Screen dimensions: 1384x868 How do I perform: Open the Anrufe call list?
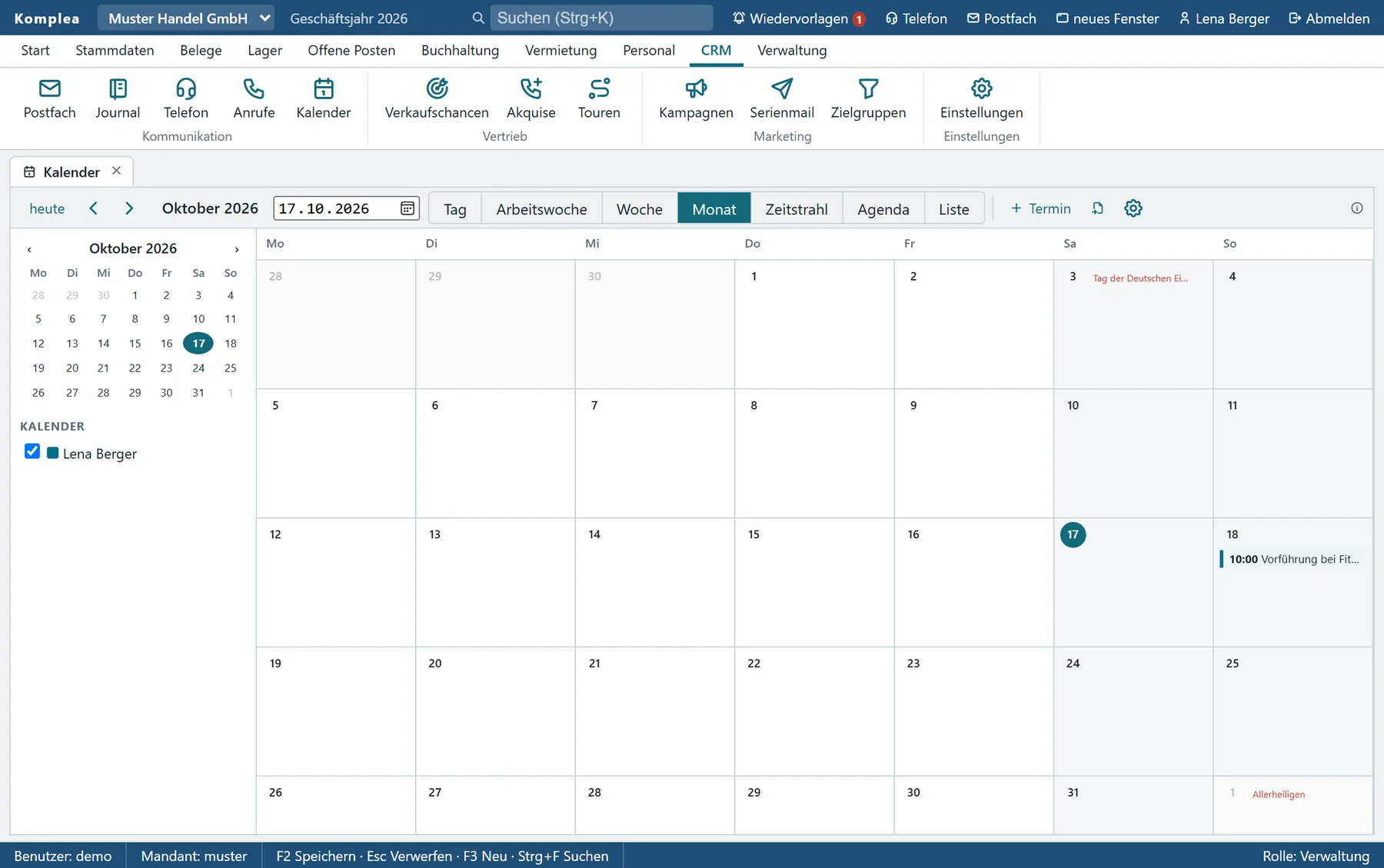pyautogui.click(x=254, y=99)
